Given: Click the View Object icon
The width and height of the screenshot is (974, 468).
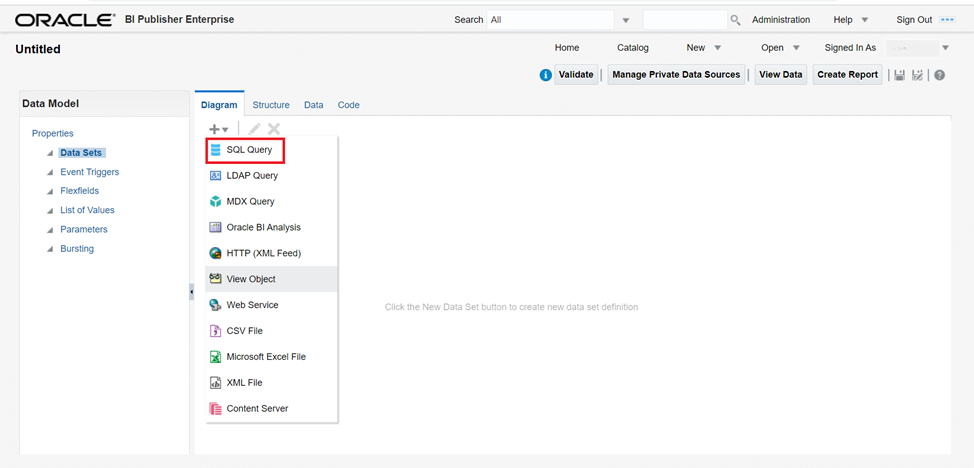Looking at the screenshot, I should (x=216, y=279).
